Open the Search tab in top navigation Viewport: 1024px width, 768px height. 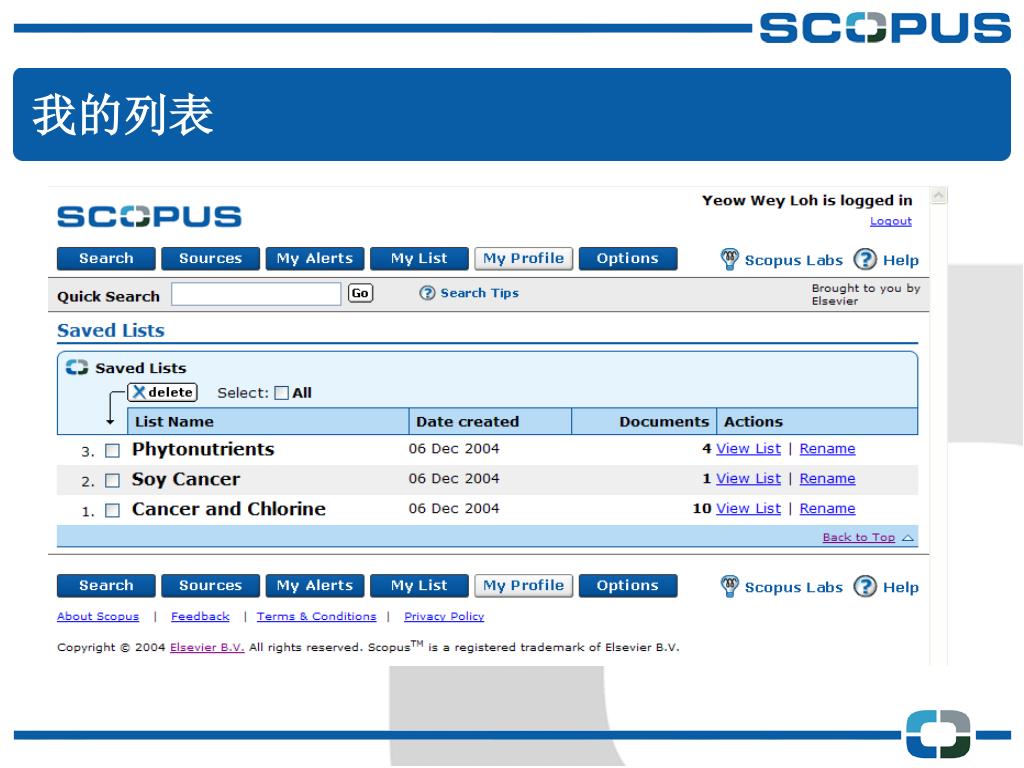pyautogui.click(x=106, y=259)
